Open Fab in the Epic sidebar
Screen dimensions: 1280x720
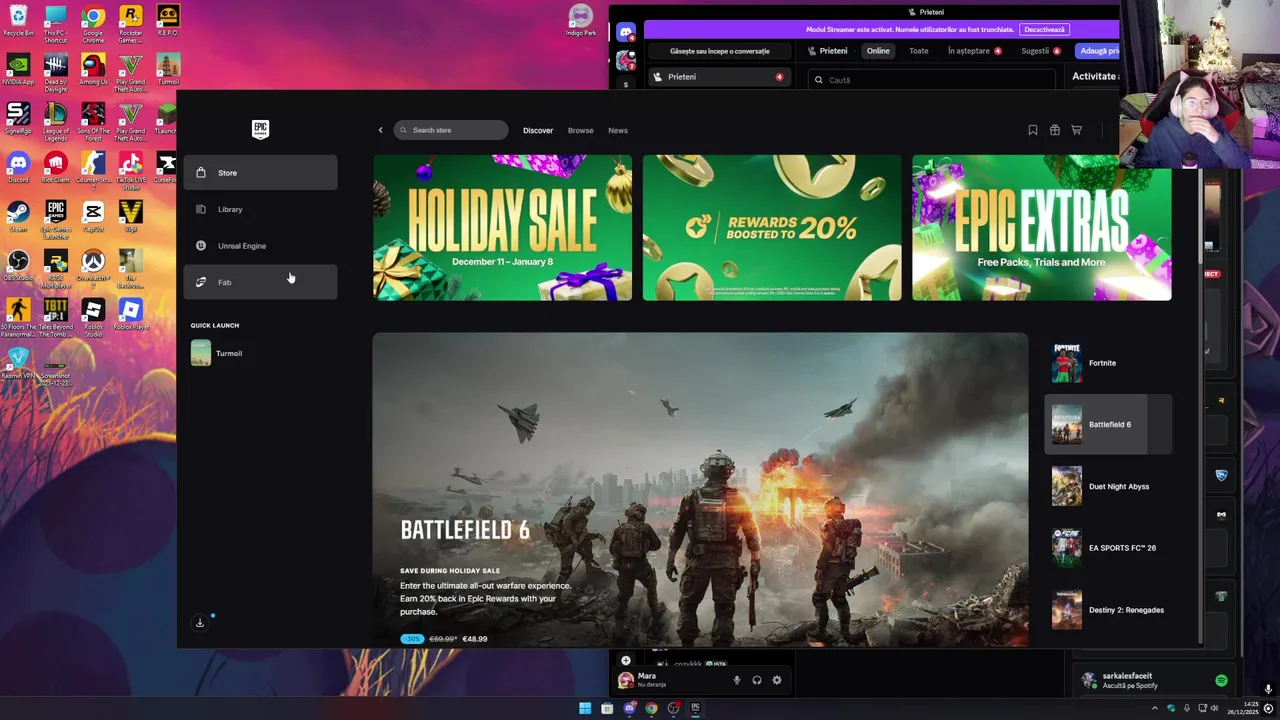tap(260, 282)
